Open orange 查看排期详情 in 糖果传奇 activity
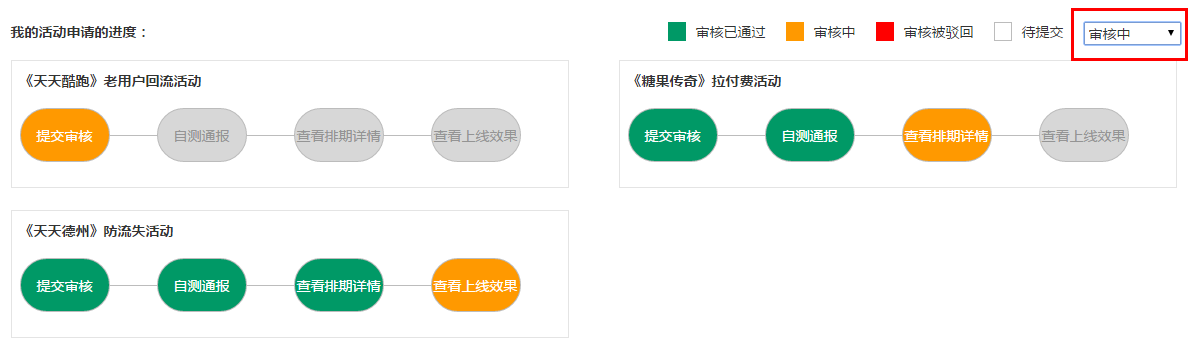The image size is (1190, 363). (946, 136)
